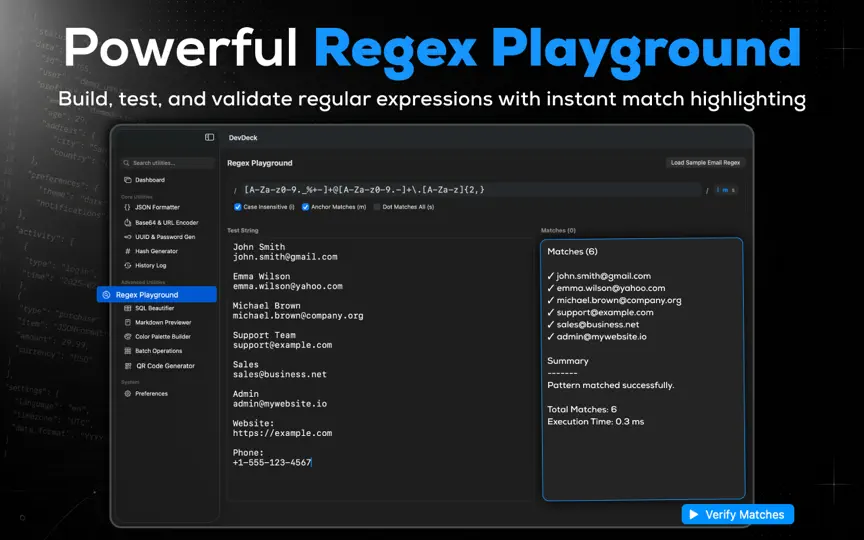The height and width of the screenshot is (540, 864).
Task: Open JSON Formatter via its braces icon
Action: pyautogui.click(x=128, y=207)
